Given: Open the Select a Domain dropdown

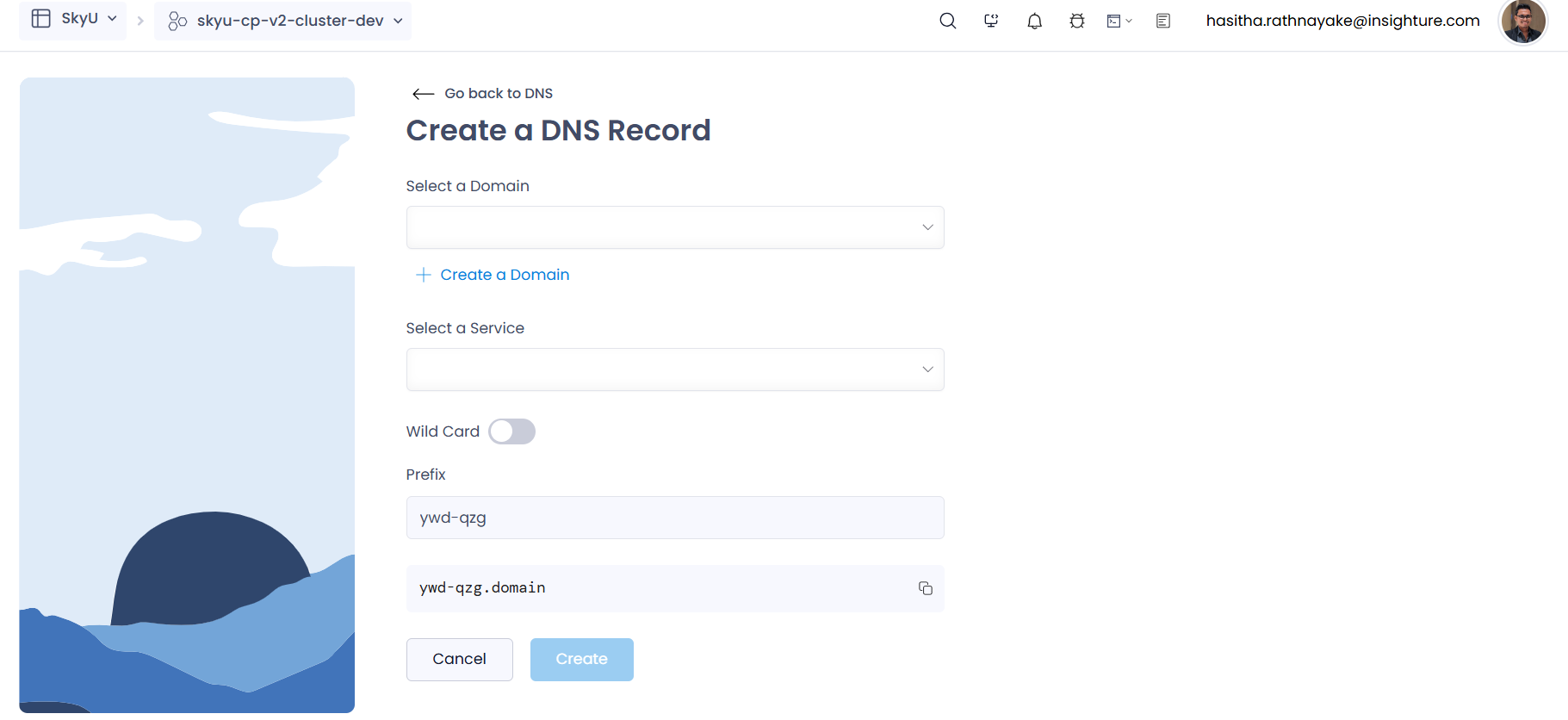Looking at the screenshot, I should pyautogui.click(x=675, y=227).
